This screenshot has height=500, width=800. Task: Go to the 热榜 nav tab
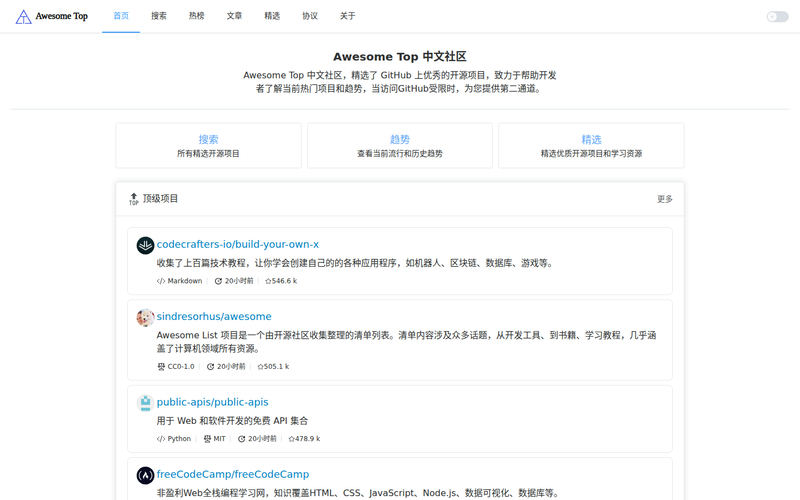tap(196, 16)
